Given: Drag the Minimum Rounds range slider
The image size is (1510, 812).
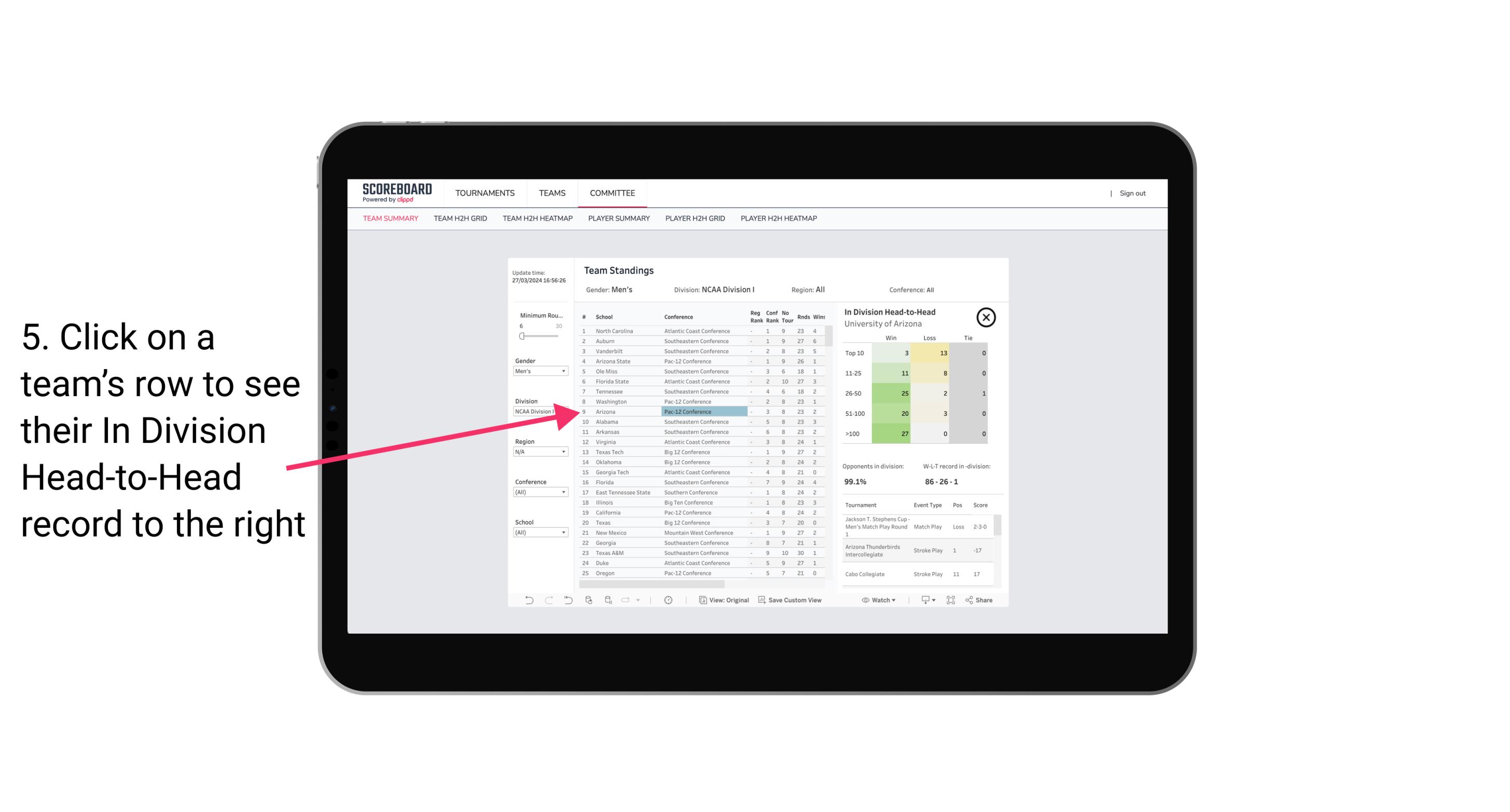Looking at the screenshot, I should click(x=522, y=336).
